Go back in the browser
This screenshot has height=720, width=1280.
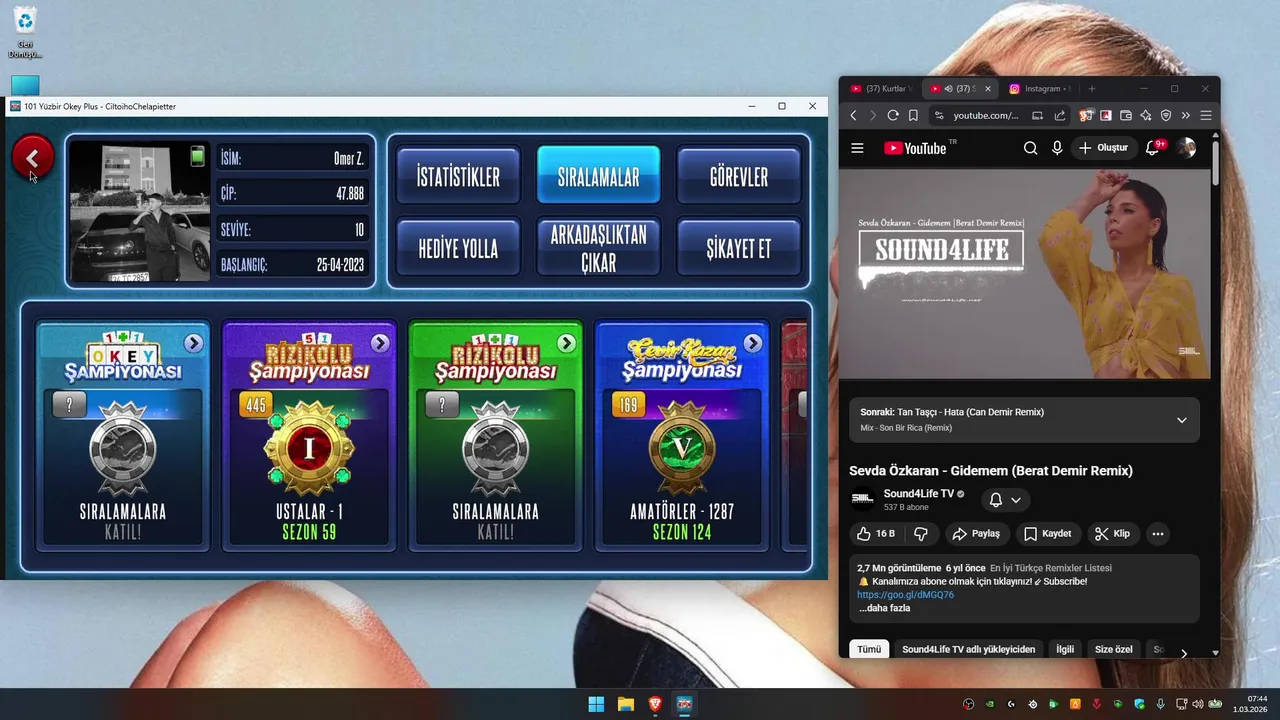point(853,116)
